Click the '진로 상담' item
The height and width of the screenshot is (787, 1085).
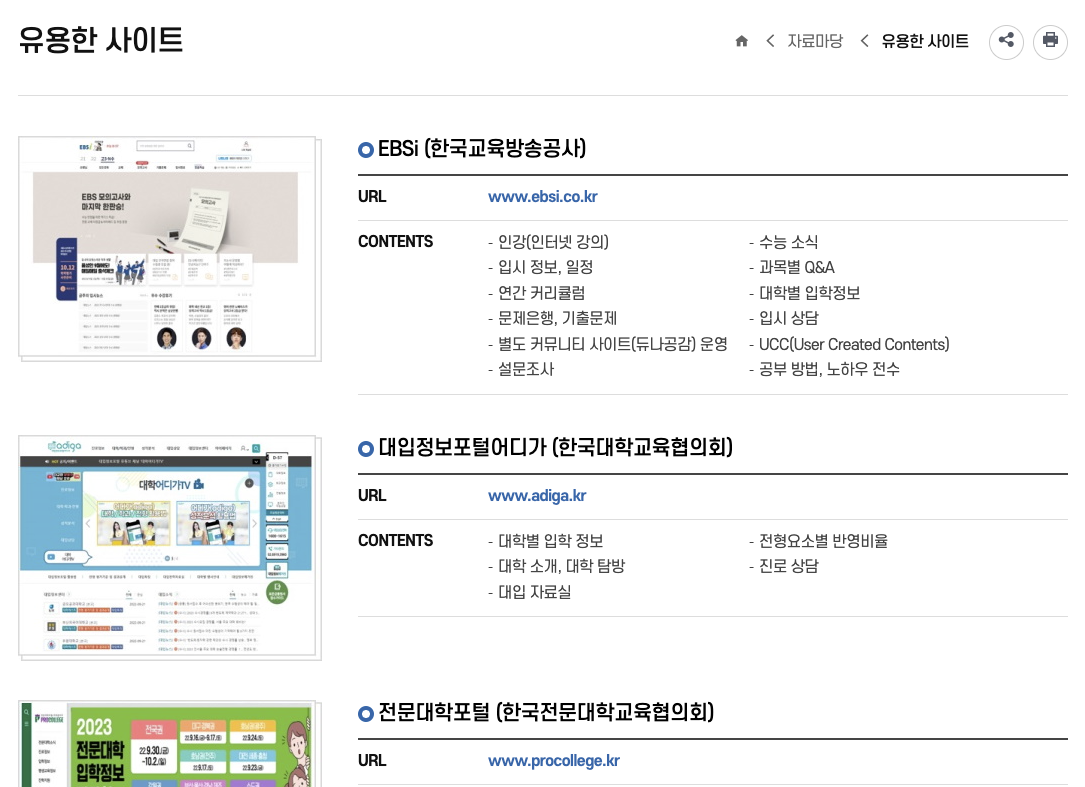783,566
